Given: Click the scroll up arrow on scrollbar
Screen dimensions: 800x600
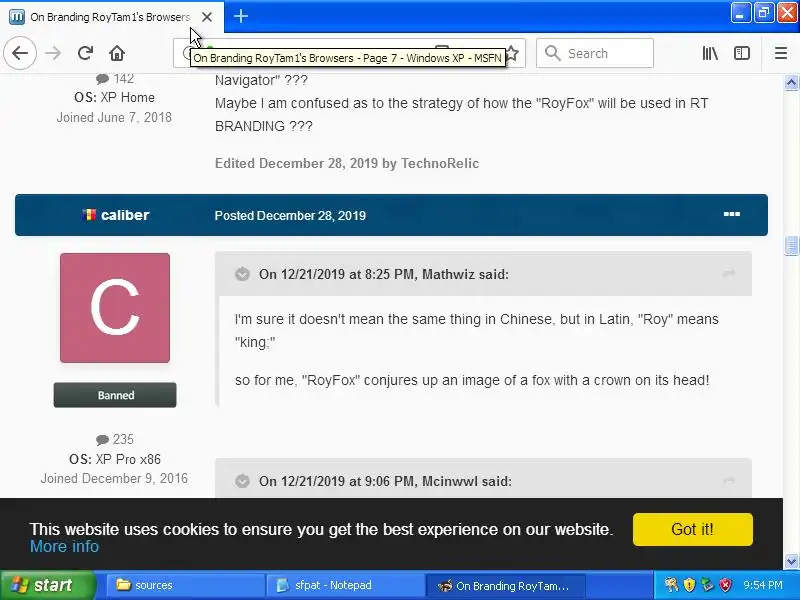Looking at the screenshot, I should click(x=791, y=82).
